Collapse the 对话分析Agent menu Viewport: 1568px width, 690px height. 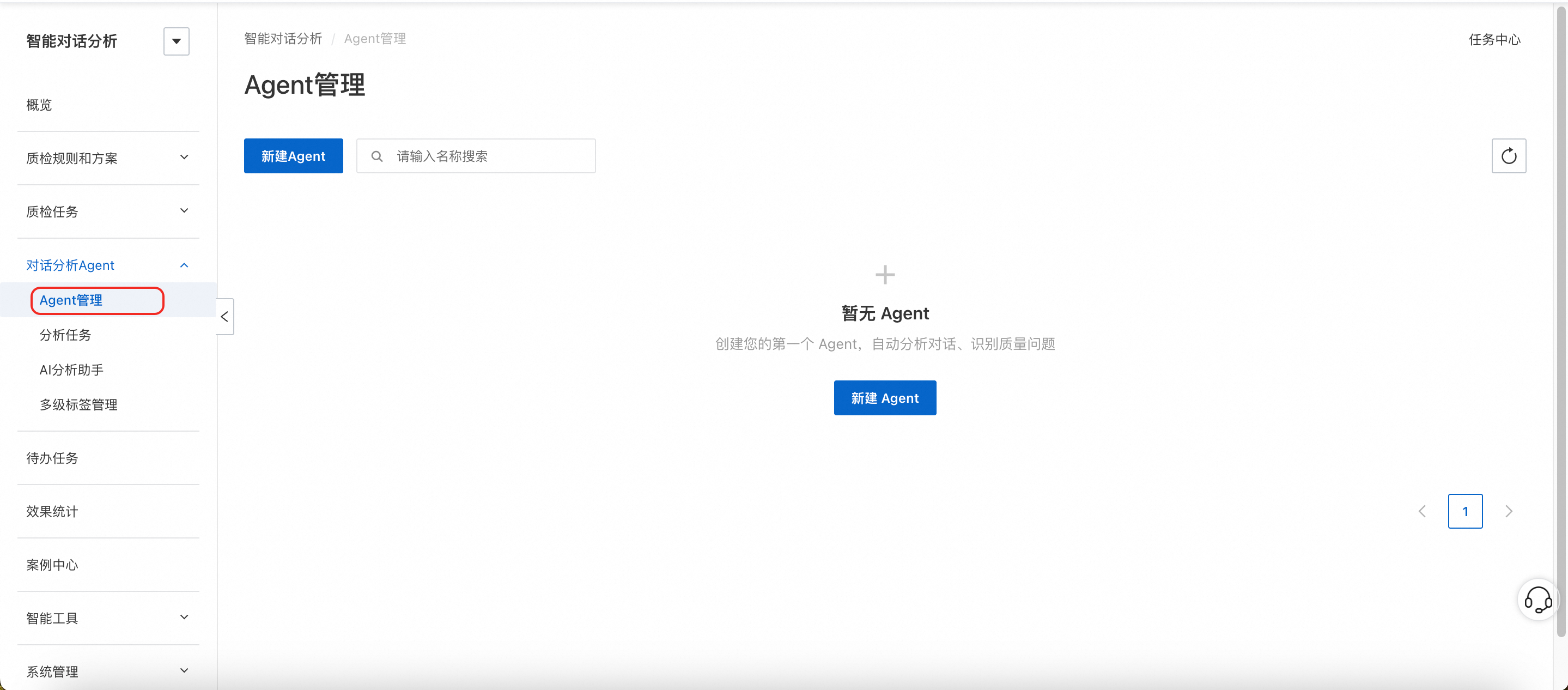pos(108,265)
